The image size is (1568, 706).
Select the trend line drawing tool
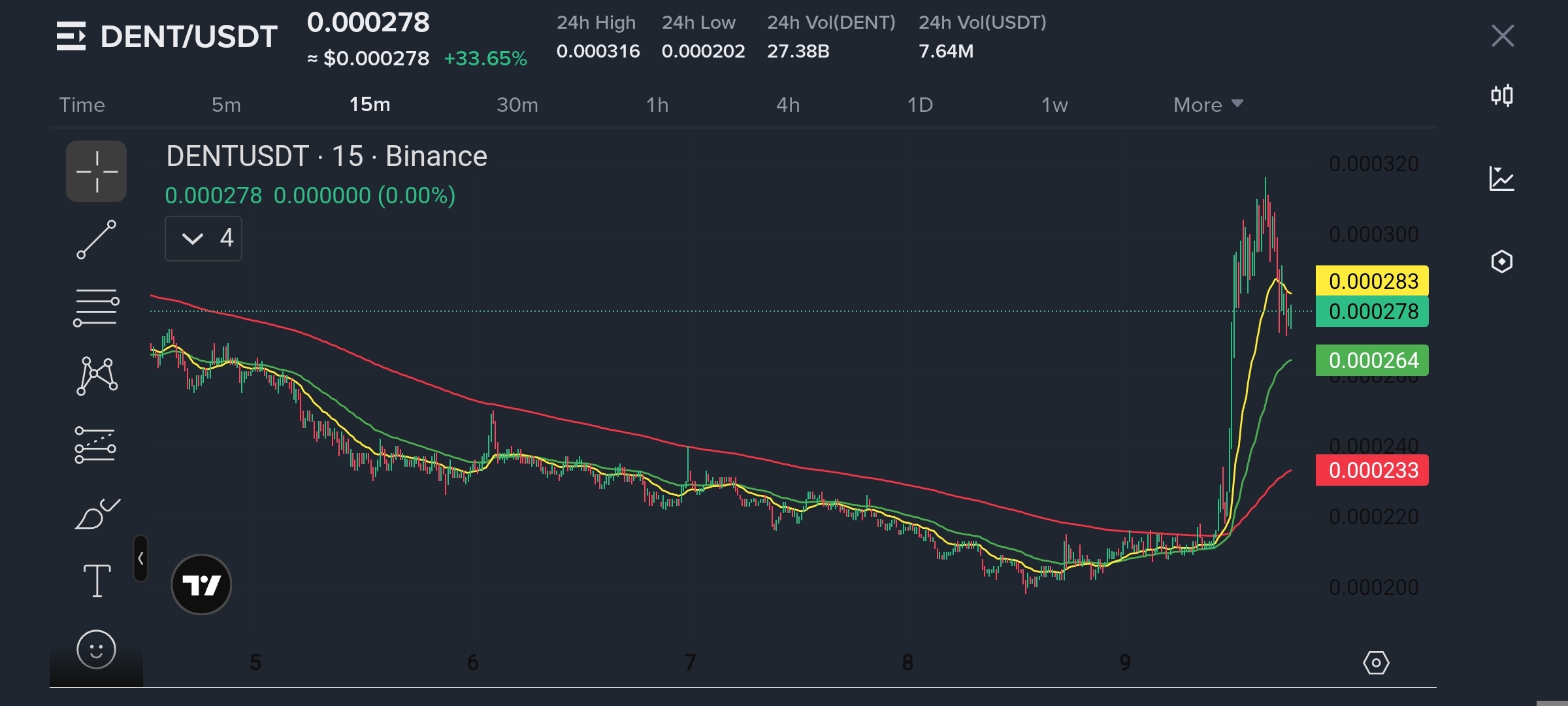click(x=96, y=239)
